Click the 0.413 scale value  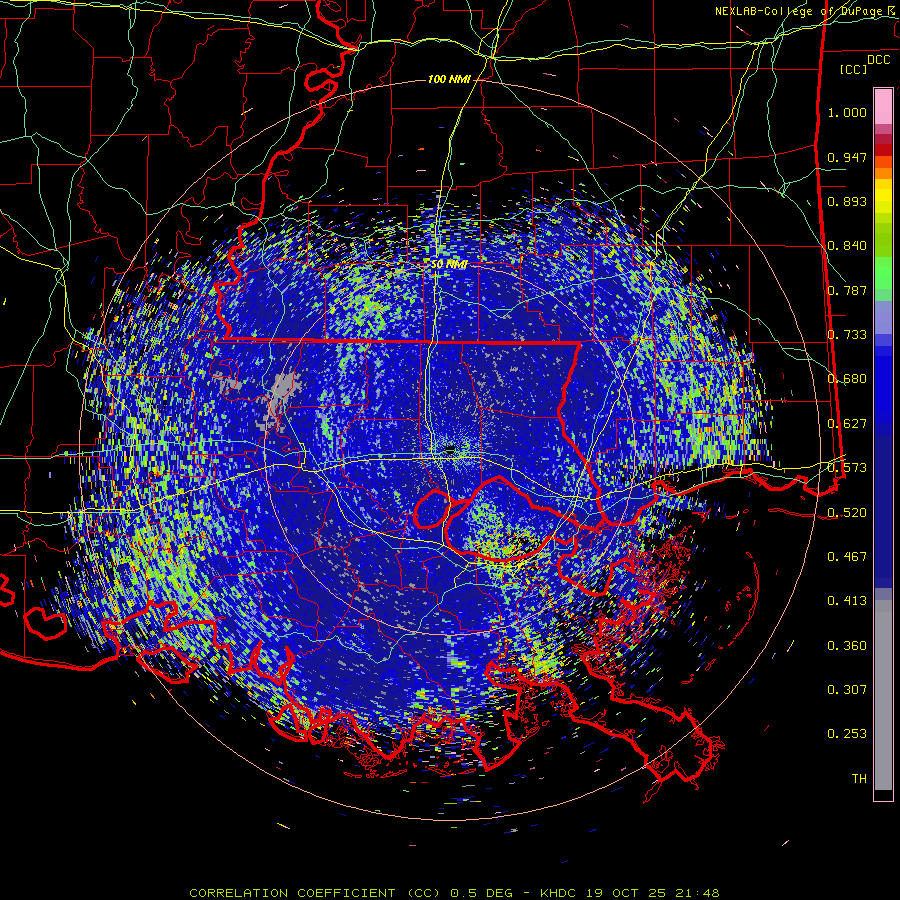[x=847, y=601]
